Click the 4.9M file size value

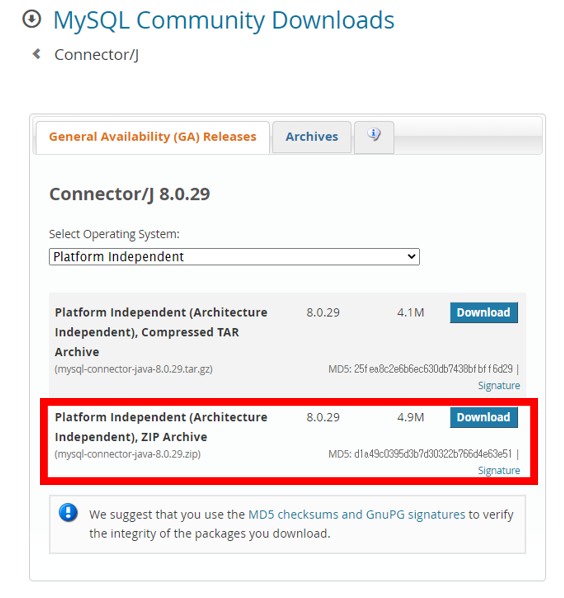point(410,417)
